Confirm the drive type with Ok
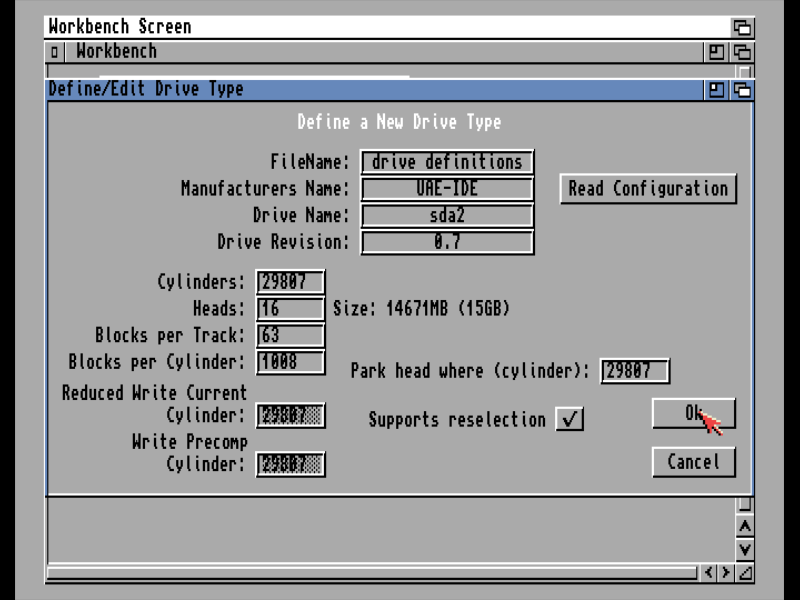 693,413
